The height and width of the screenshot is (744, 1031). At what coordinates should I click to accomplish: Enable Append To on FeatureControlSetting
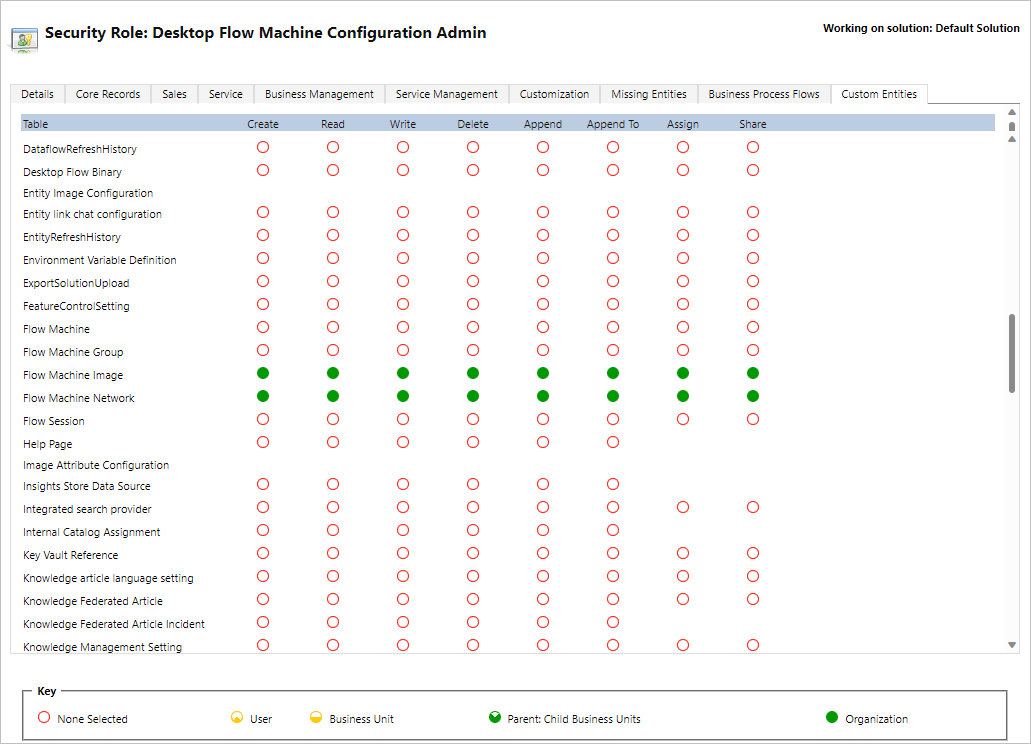point(612,304)
